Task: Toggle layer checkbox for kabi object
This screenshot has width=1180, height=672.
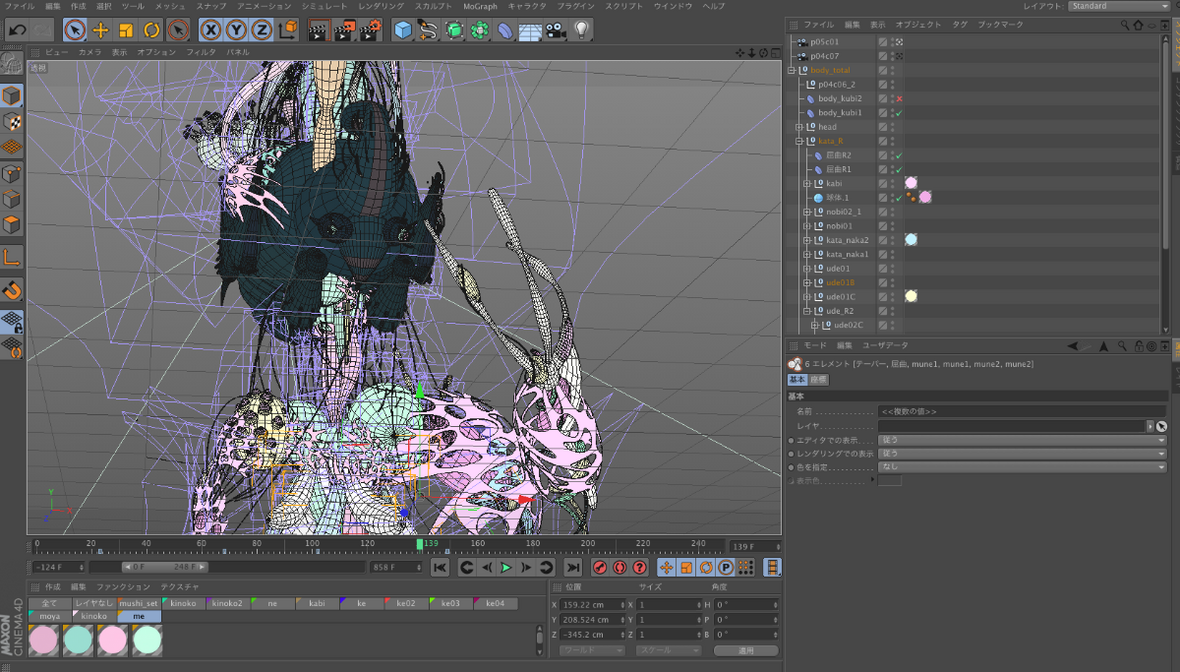Action: click(x=883, y=184)
